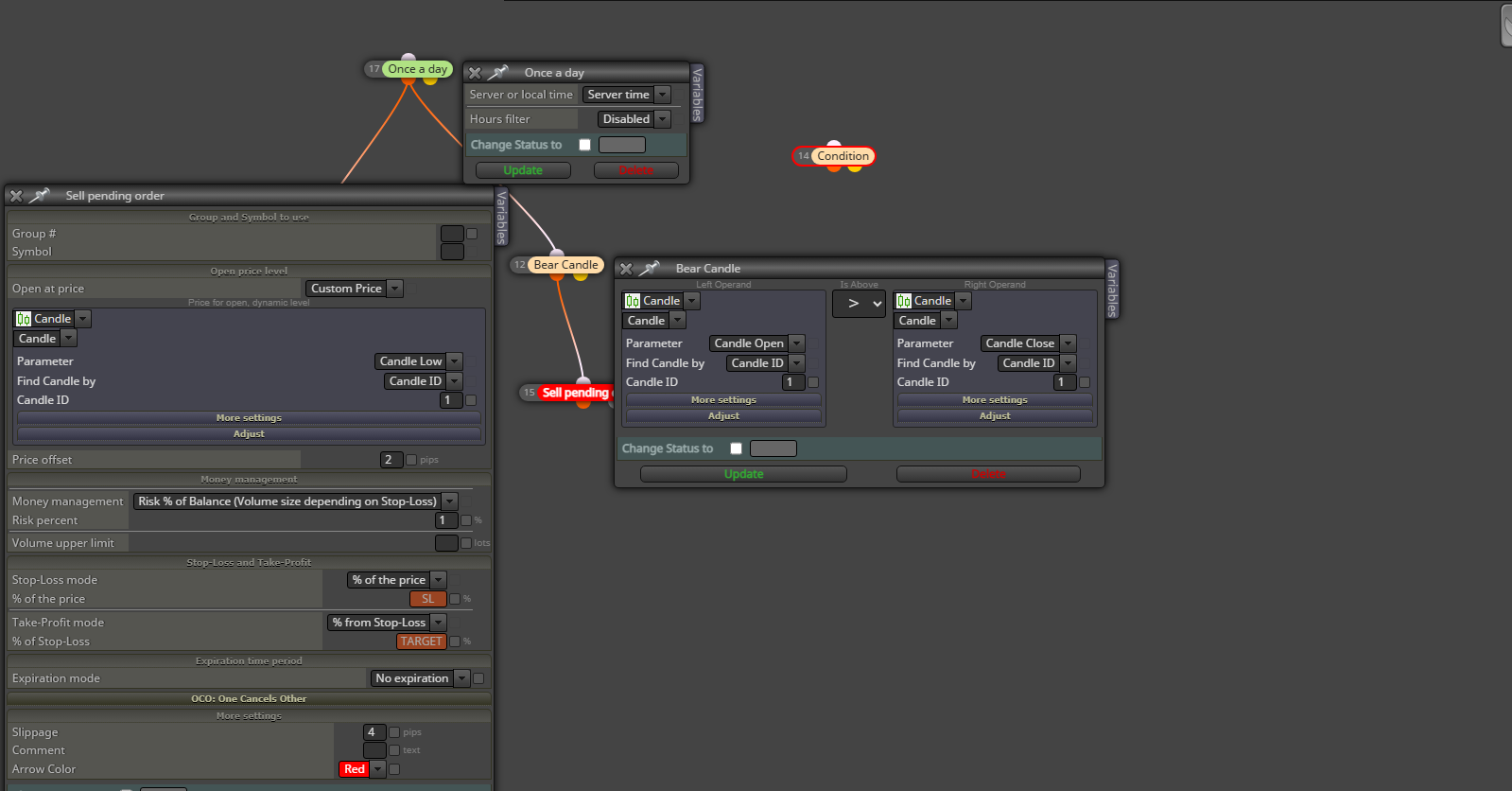Click status field in Once a day panel

(x=622, y=145)
